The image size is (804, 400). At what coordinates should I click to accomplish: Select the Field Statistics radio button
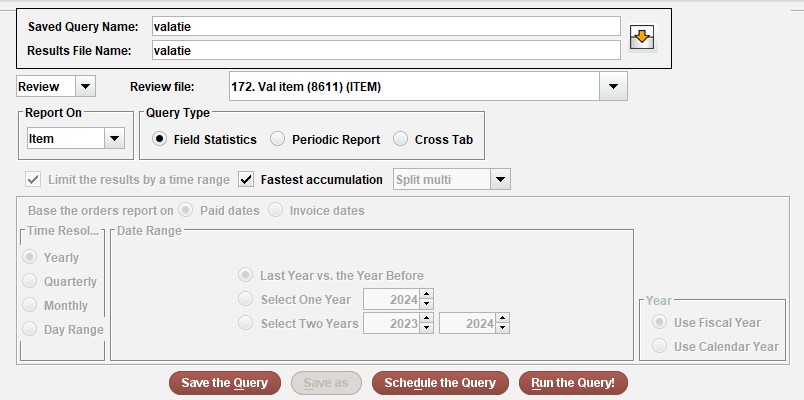tap(159, 139)
